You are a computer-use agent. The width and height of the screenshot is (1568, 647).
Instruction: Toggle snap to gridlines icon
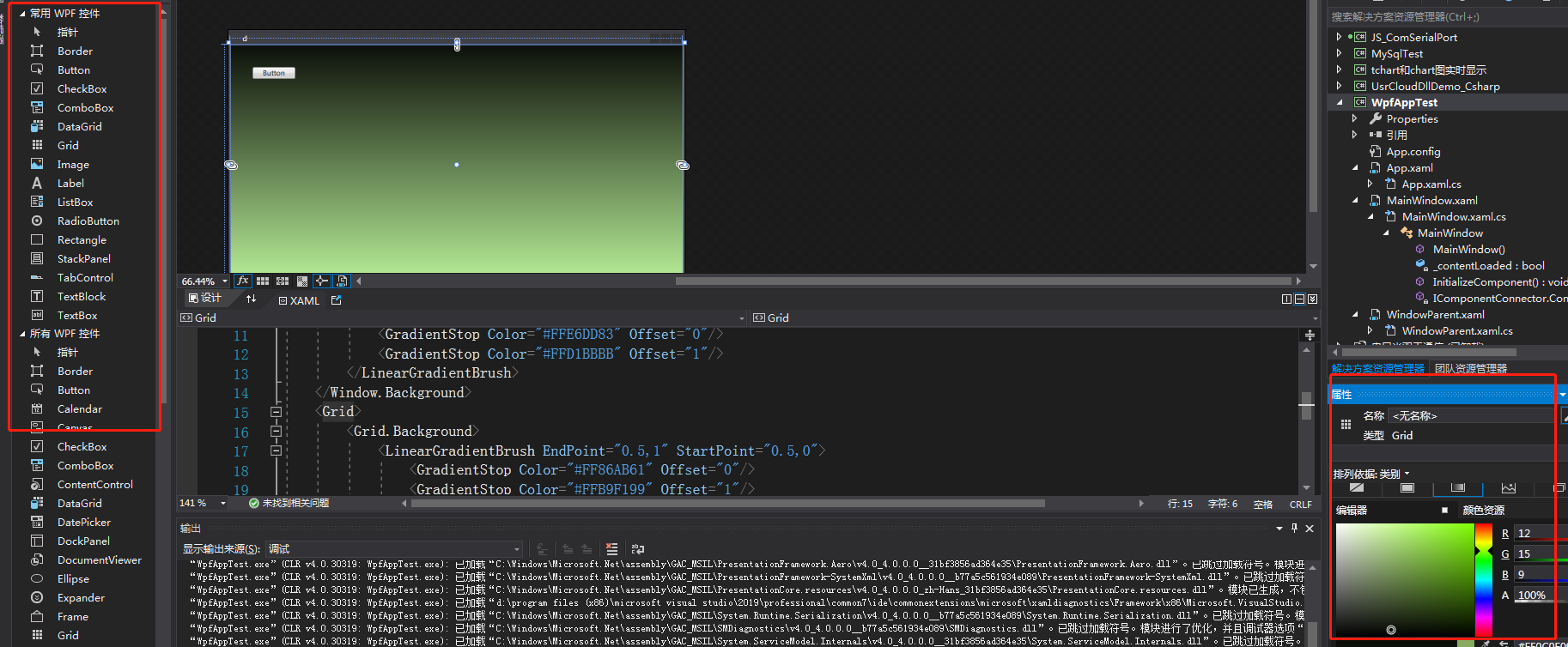pos(283,281)
